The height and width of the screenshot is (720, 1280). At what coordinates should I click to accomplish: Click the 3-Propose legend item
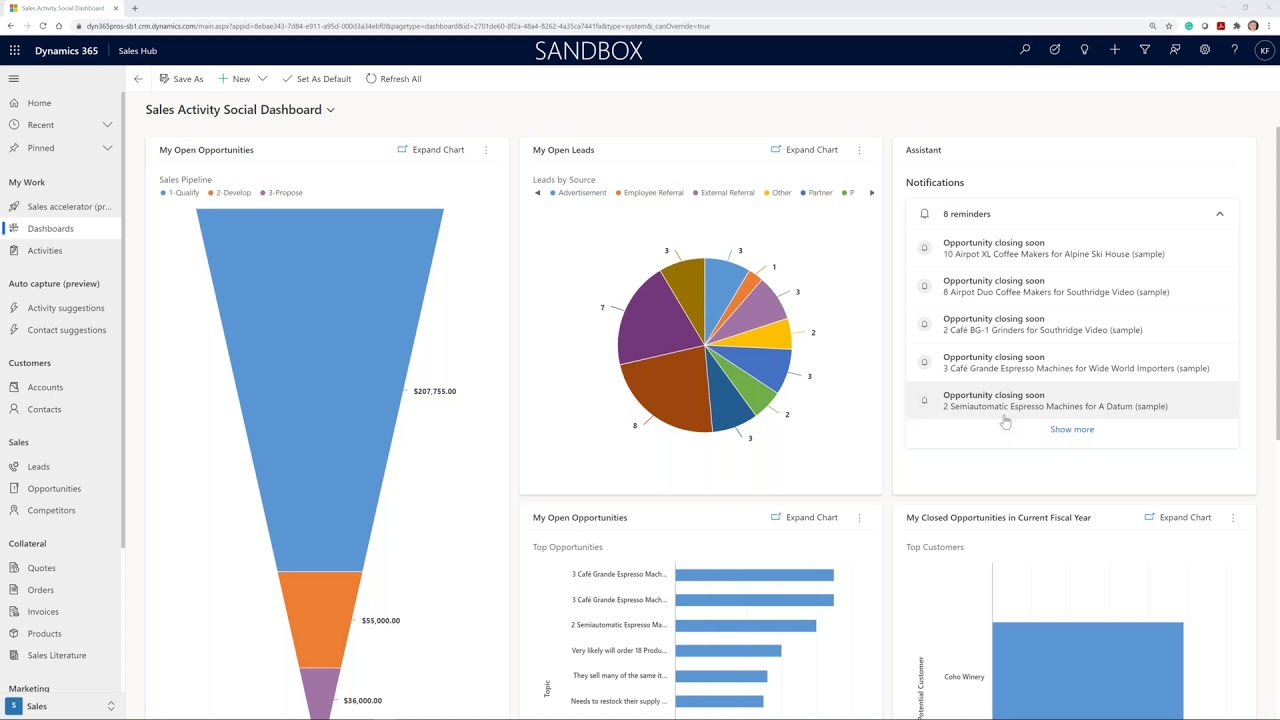coord(281,193)
